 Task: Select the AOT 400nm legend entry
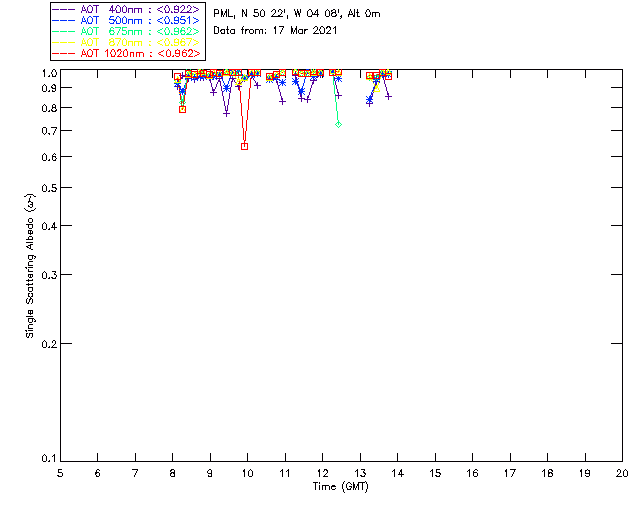(126, 9)
